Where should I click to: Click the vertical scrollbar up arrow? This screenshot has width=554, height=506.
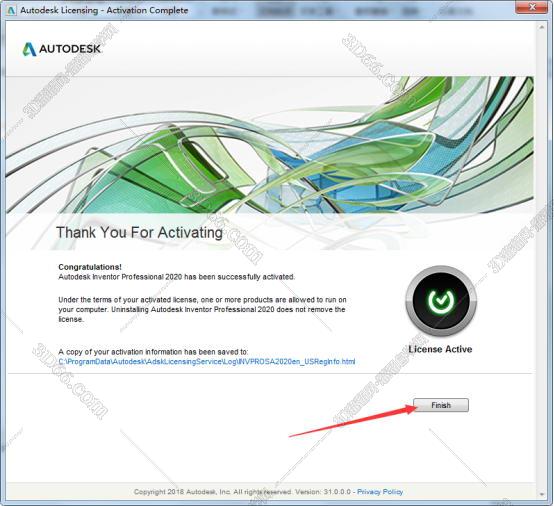click(x=542, y=27)
